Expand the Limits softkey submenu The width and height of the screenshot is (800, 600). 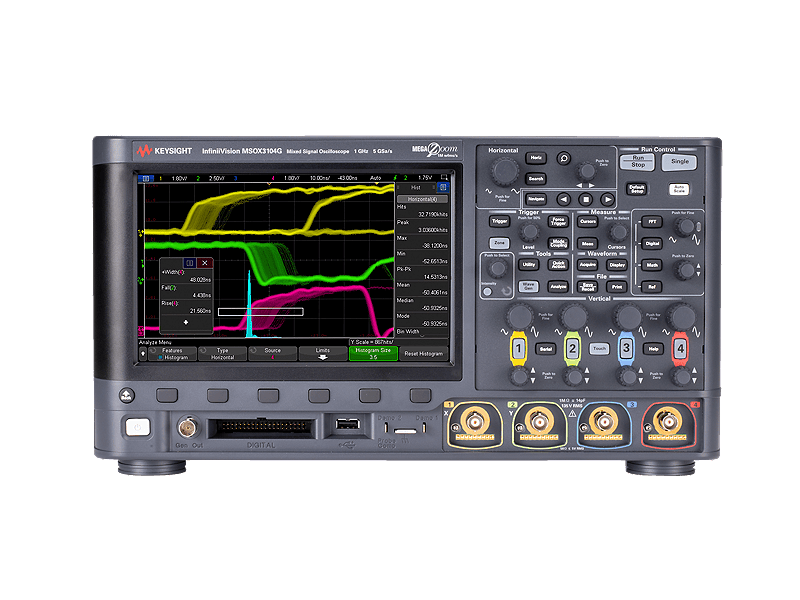click(x=322, y=354)
